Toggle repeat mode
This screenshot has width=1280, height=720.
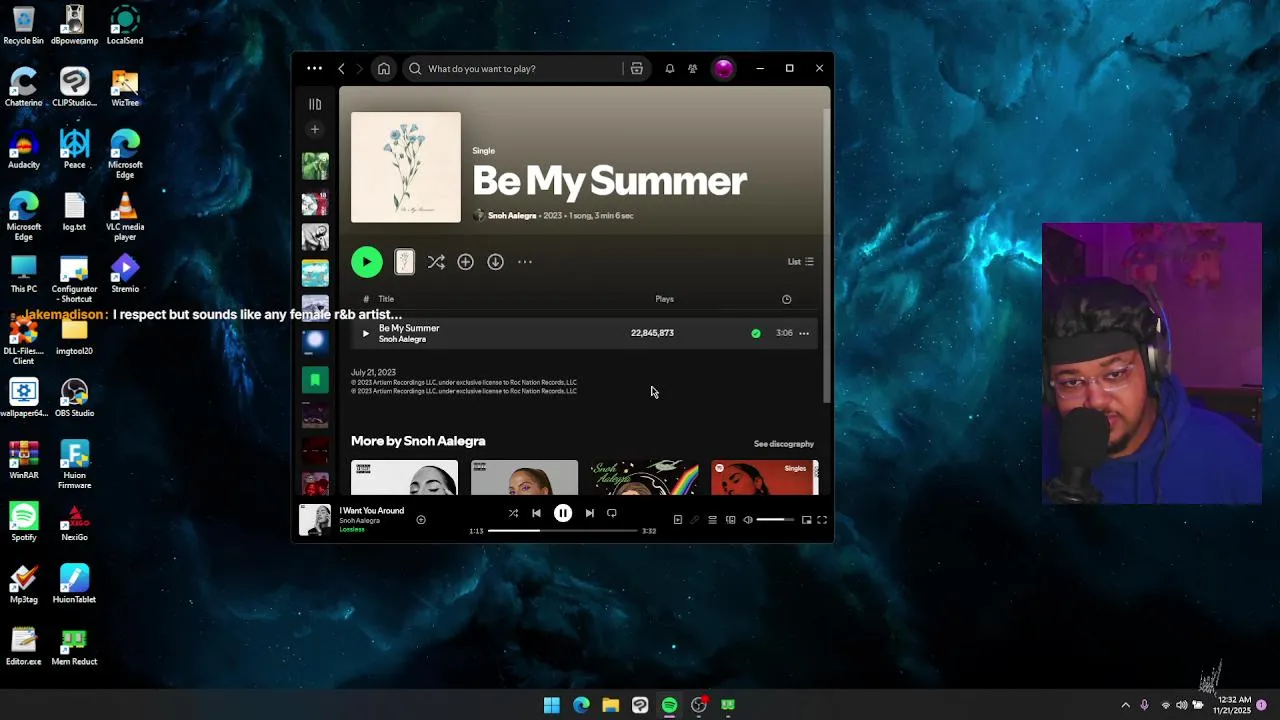(x=612, y=513)
